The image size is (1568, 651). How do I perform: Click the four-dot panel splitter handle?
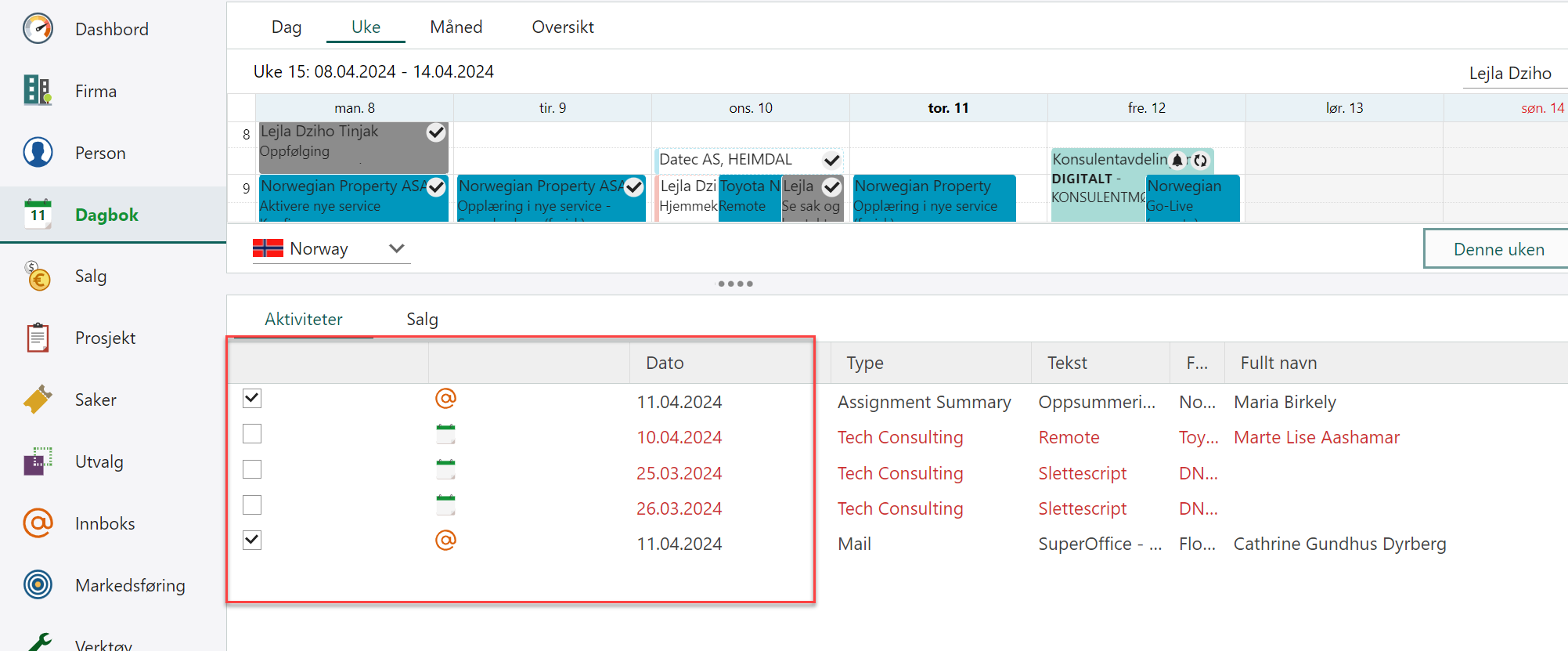[x=735, y=284]
